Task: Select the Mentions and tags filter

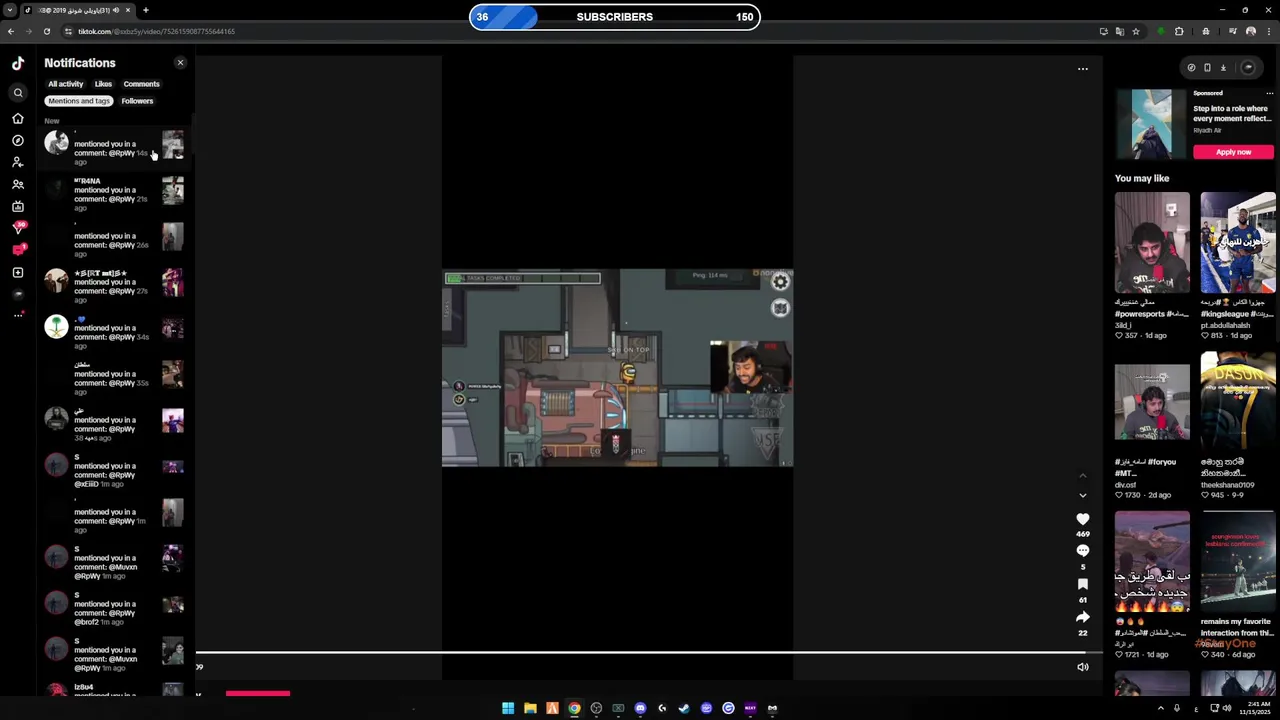Action: coord(79,101)
